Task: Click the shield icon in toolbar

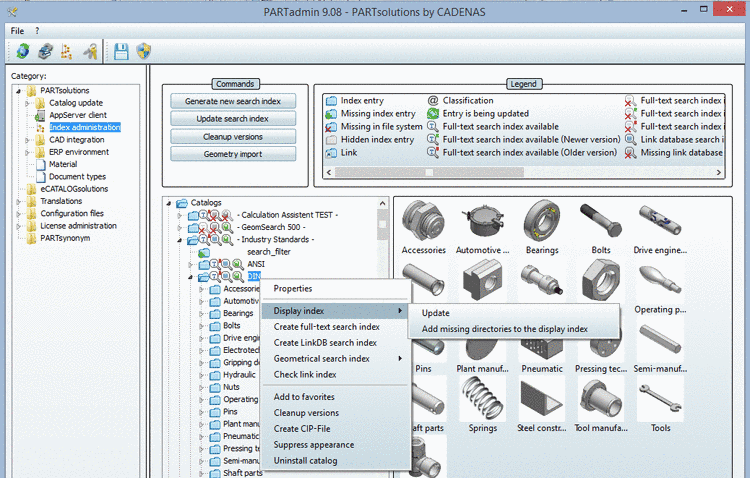Action: click(144, 51)
